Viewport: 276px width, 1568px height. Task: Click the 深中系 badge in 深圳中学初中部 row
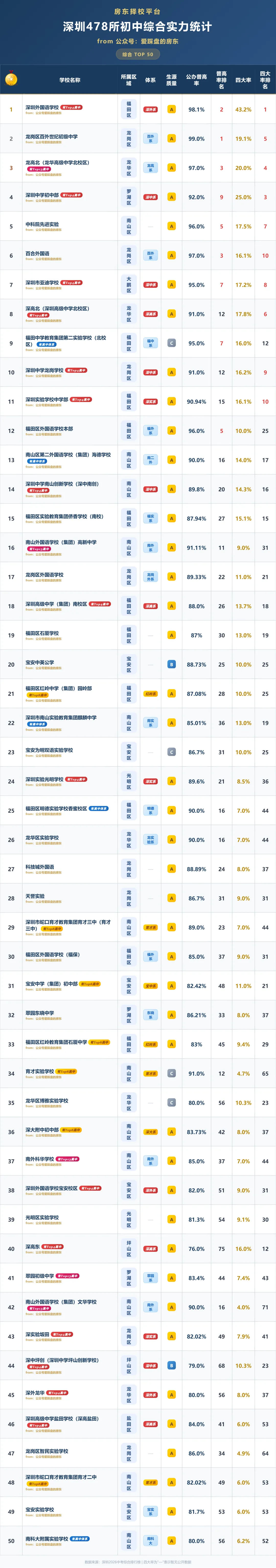click(151, 197)
